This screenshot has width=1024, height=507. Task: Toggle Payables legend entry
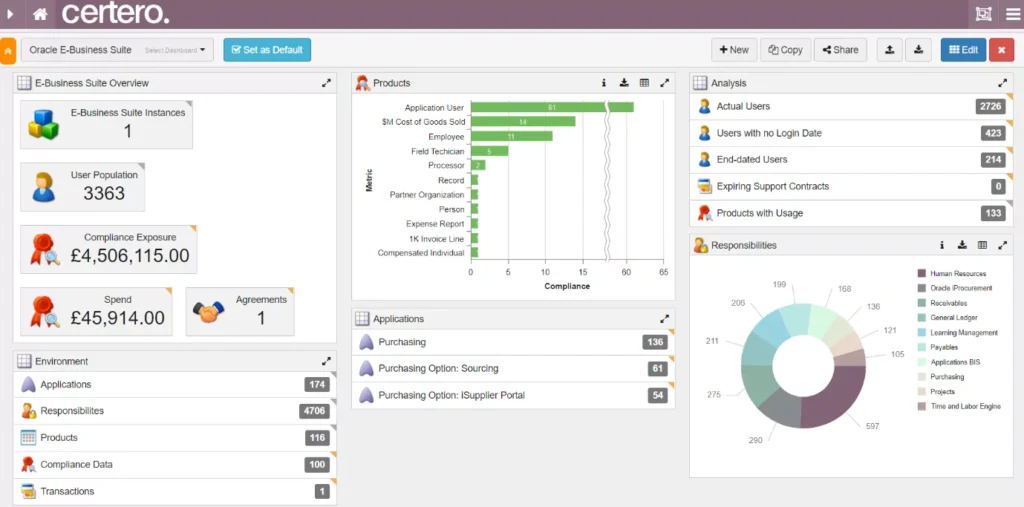tap(938, 348)
